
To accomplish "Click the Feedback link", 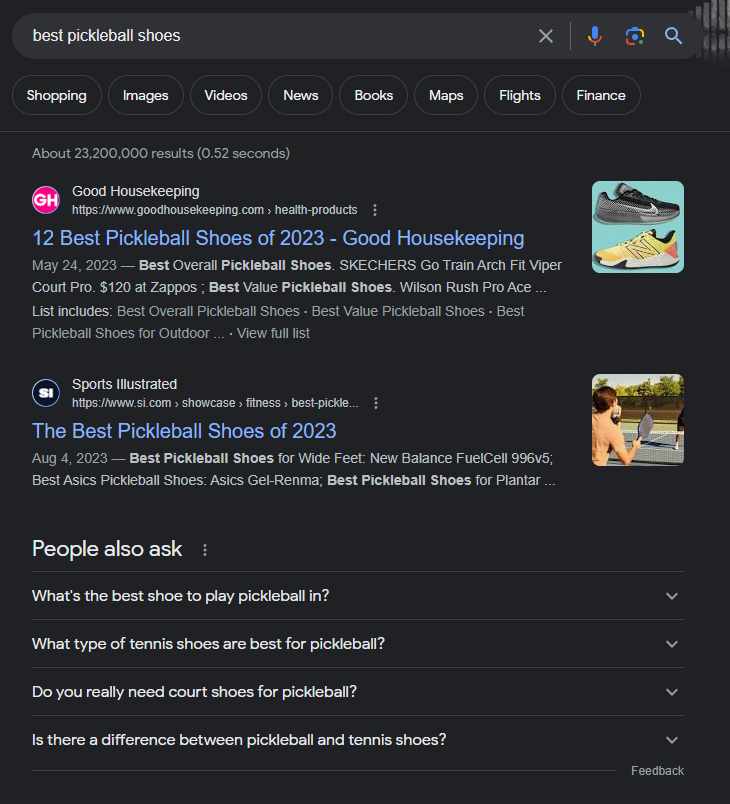I will pos(657,771).
